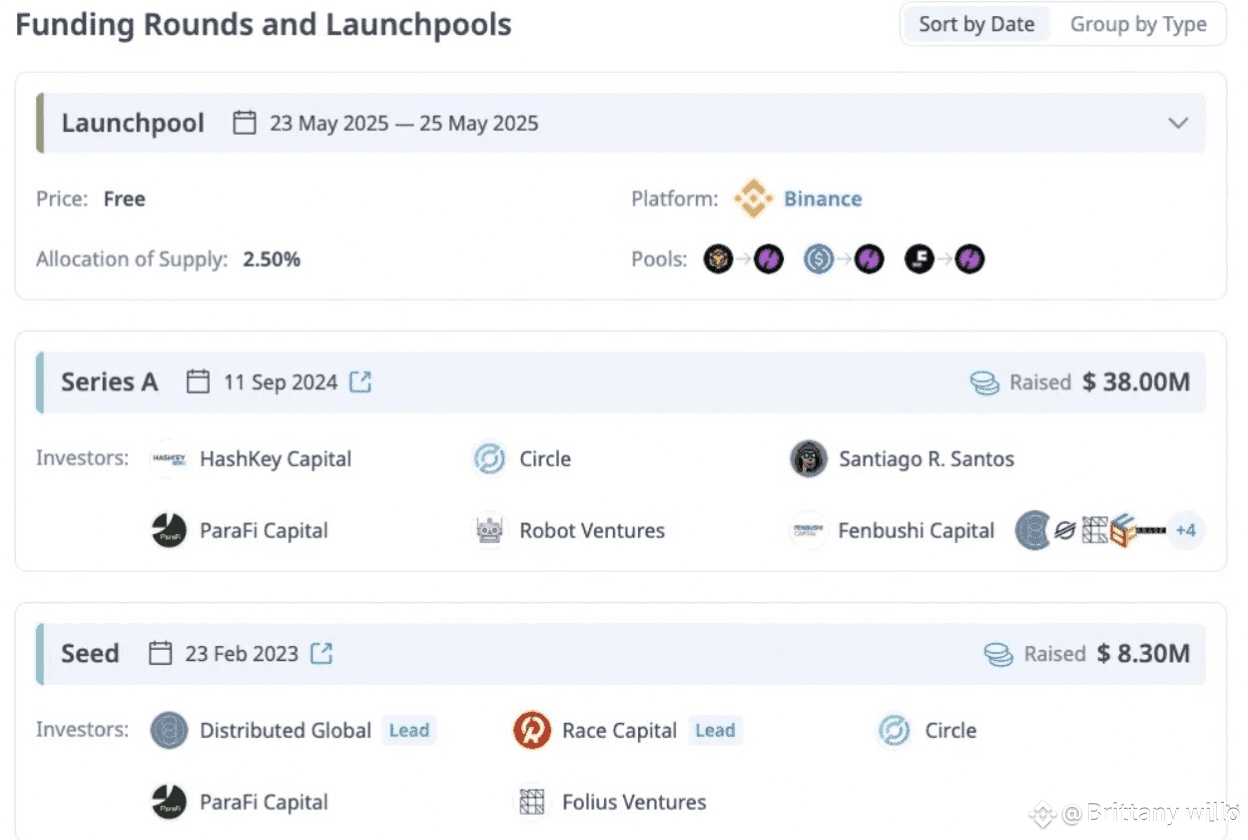
Task: Click the Series A section title
Action: pyautogui.click(x=110, y=382)
